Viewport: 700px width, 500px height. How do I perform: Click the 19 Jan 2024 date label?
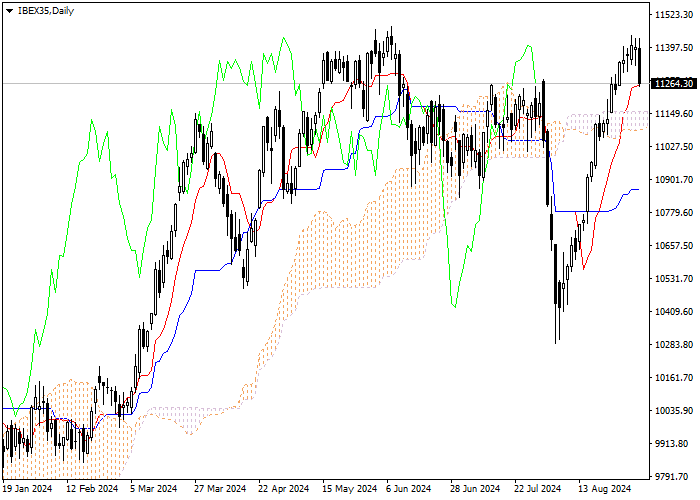click(x=28, y=489)
